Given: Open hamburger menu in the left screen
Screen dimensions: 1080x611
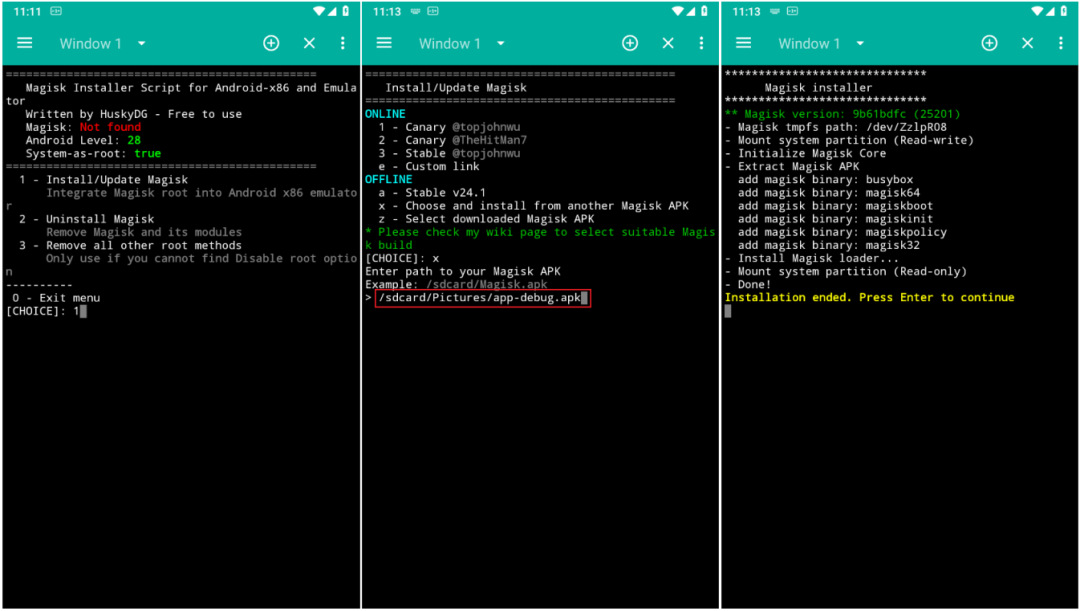Looking at the screenshot, I should (x=25, y=43).
